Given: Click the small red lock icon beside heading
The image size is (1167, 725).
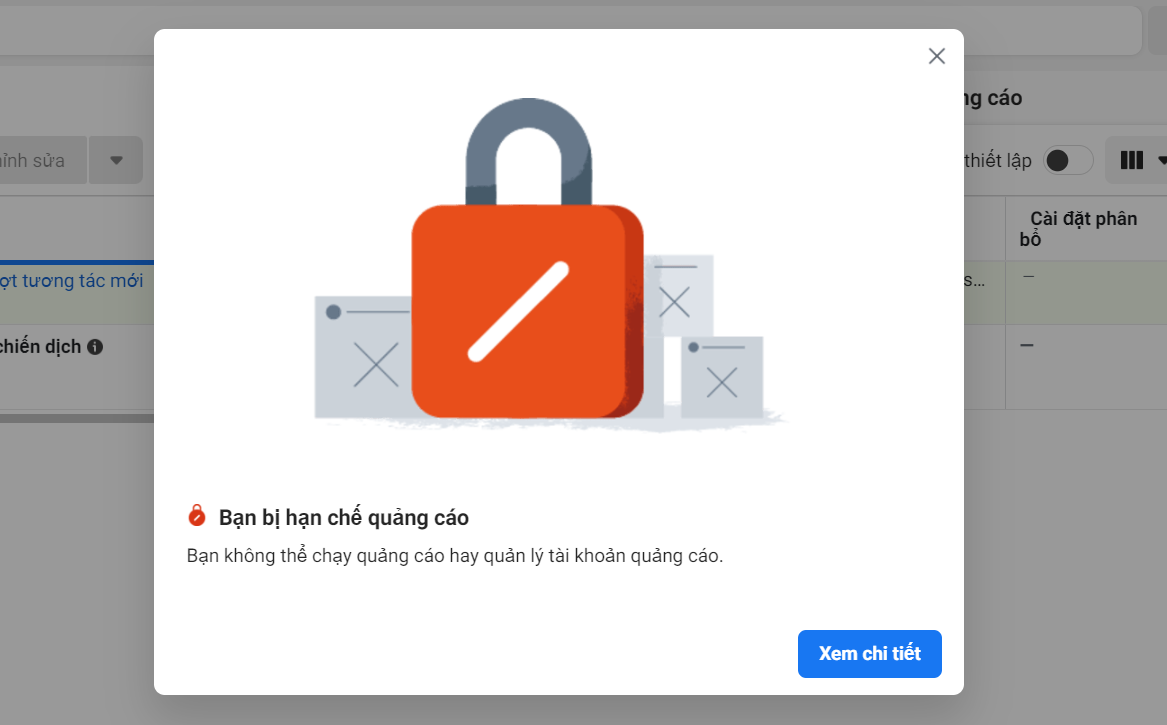Looking at the screenshot, I should click(196, 516).
